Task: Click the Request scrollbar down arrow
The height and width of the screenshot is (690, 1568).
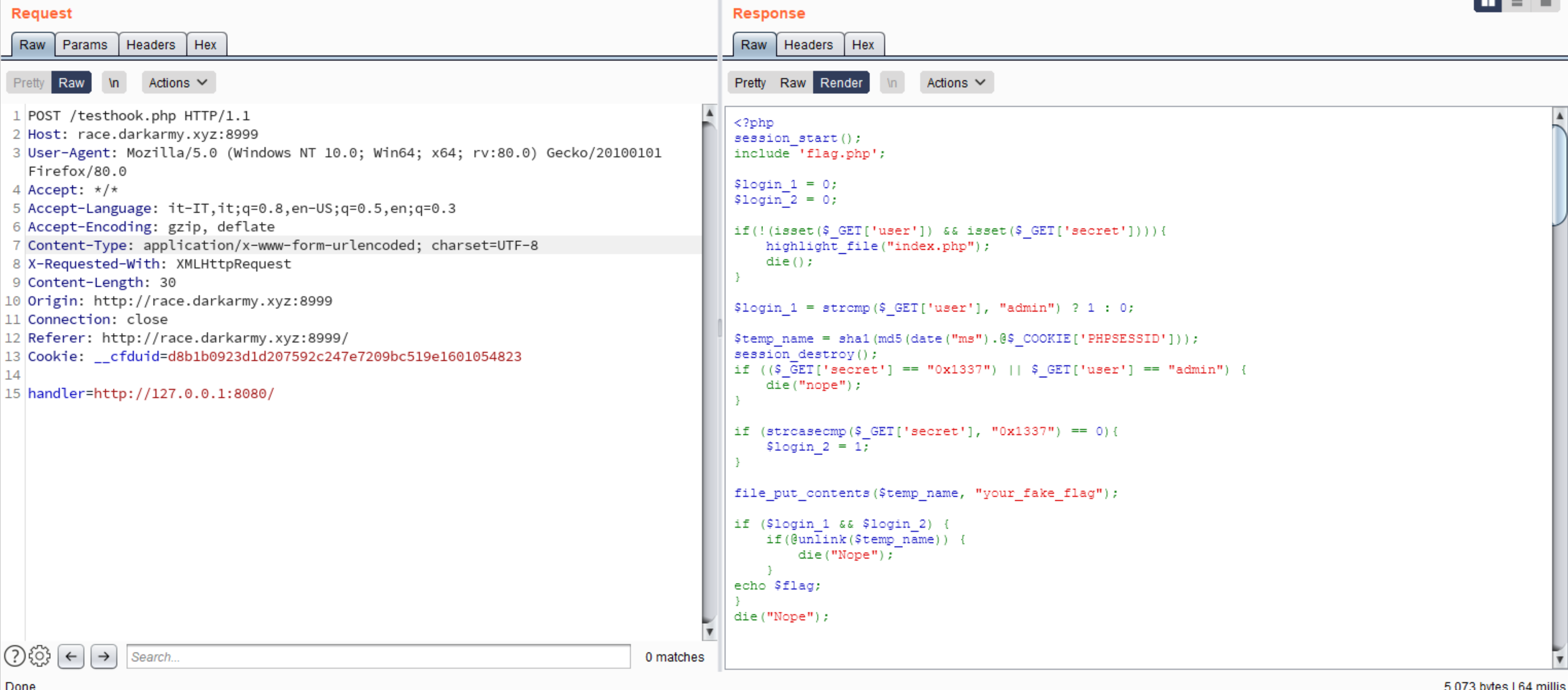Action: [x=709, y=631]
